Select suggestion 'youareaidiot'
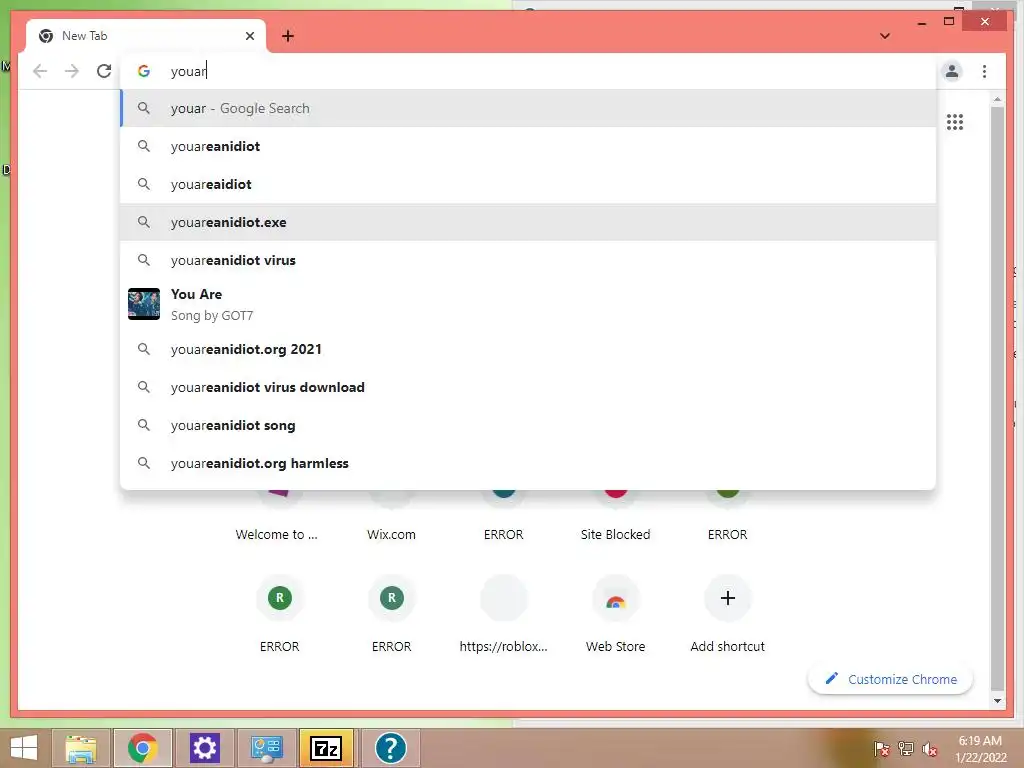Screen dimensions: 1024x768 pyautogui.click(x=528, y=184)
